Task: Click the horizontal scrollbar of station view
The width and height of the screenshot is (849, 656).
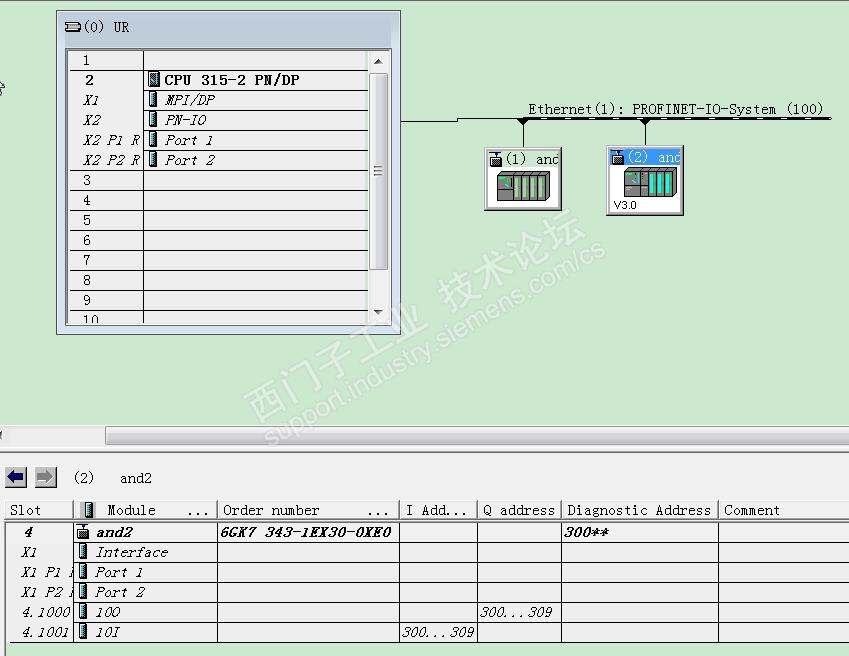Action: coord(477,435)
